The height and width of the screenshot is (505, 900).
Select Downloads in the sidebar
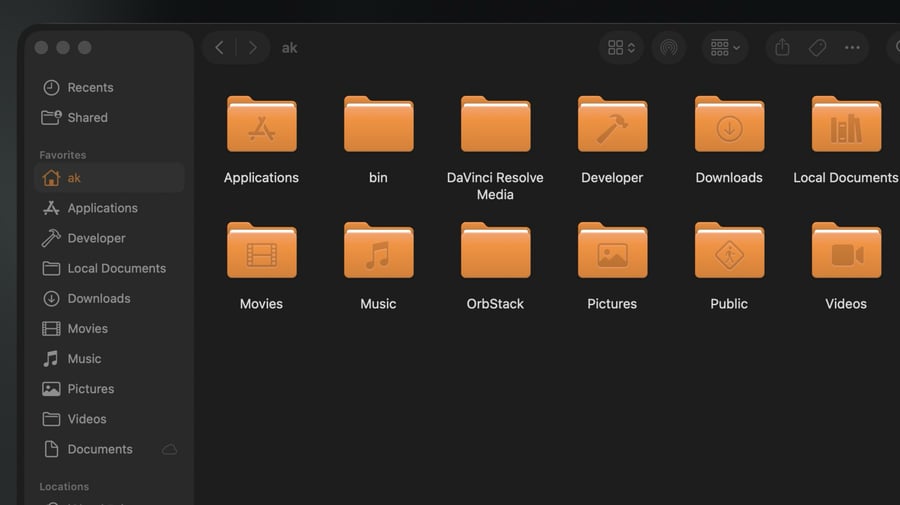pyautogui.click(x=109, y=298)
